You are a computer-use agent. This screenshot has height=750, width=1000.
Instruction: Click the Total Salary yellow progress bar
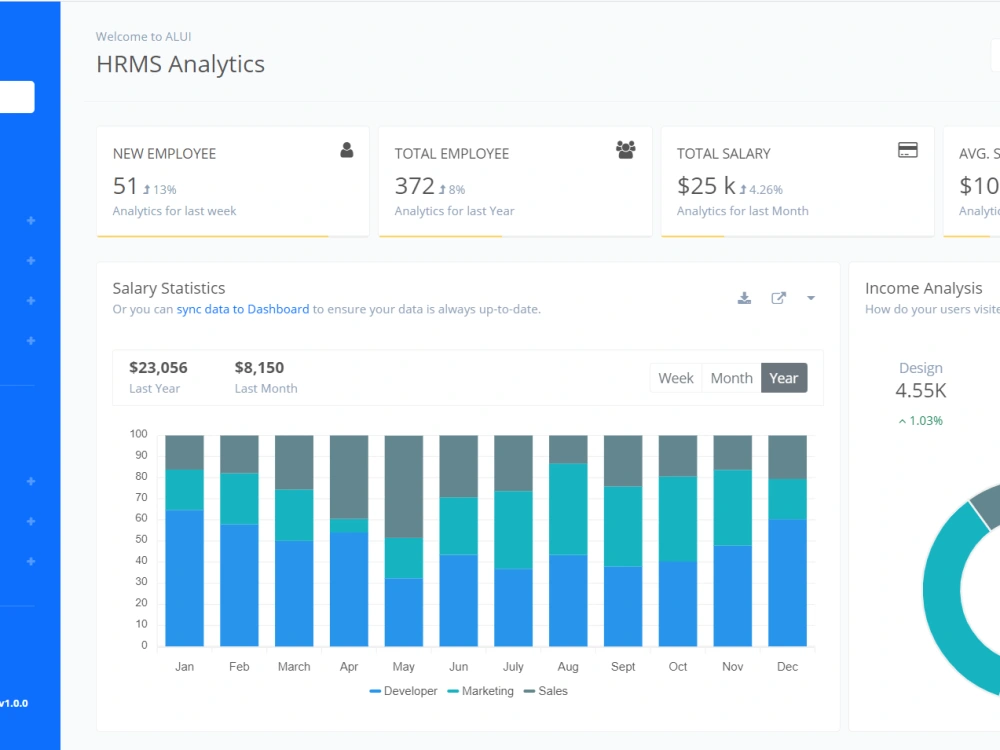[693, 237]
